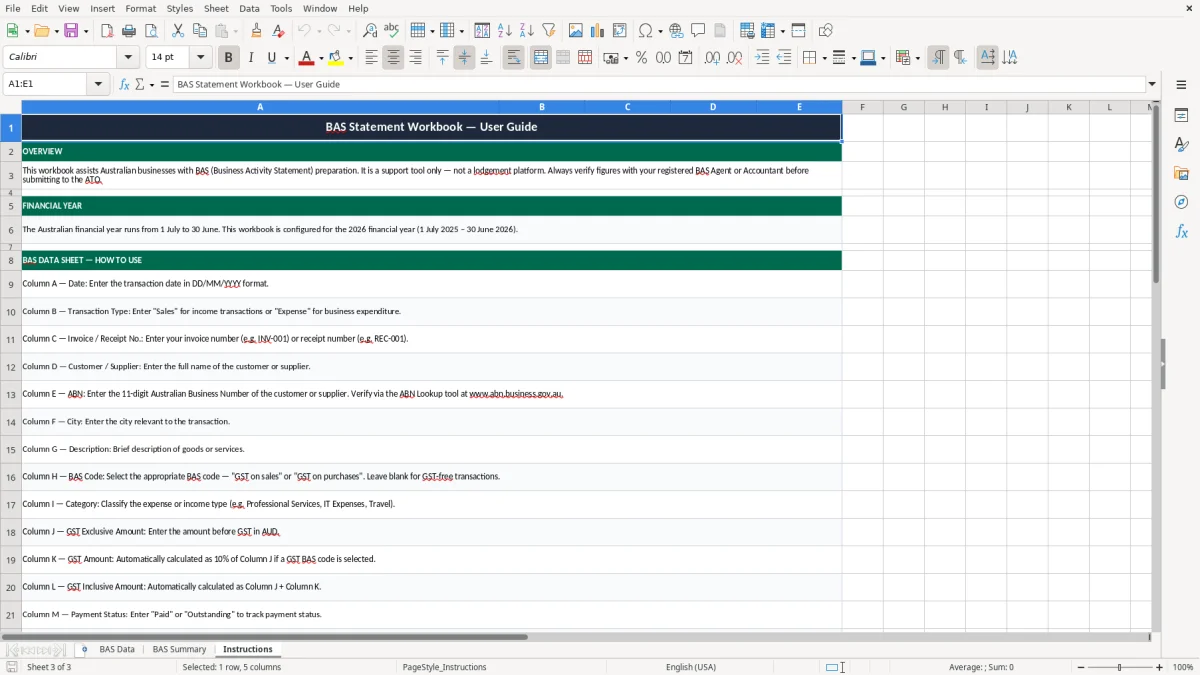The height and width of the screenshot is (675, 1200).
Task: Select the column F header
Action: click(862, 107)
